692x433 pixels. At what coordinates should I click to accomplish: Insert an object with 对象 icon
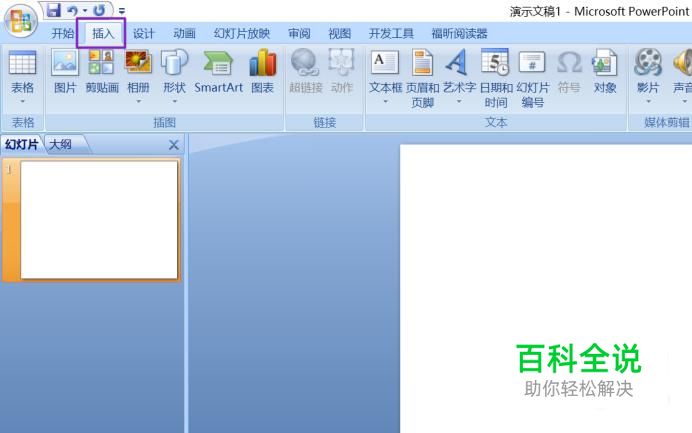click(605, 72)
